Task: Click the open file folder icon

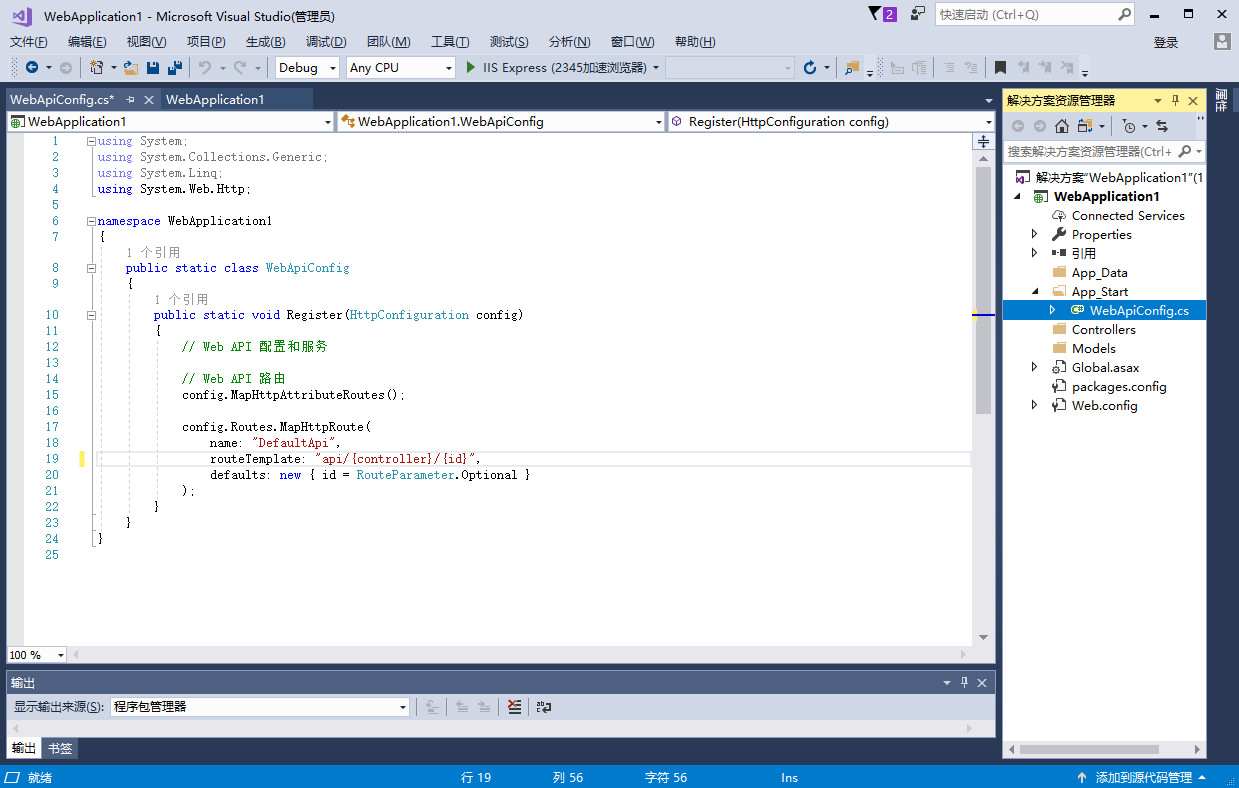Action: tap(131, 68)
